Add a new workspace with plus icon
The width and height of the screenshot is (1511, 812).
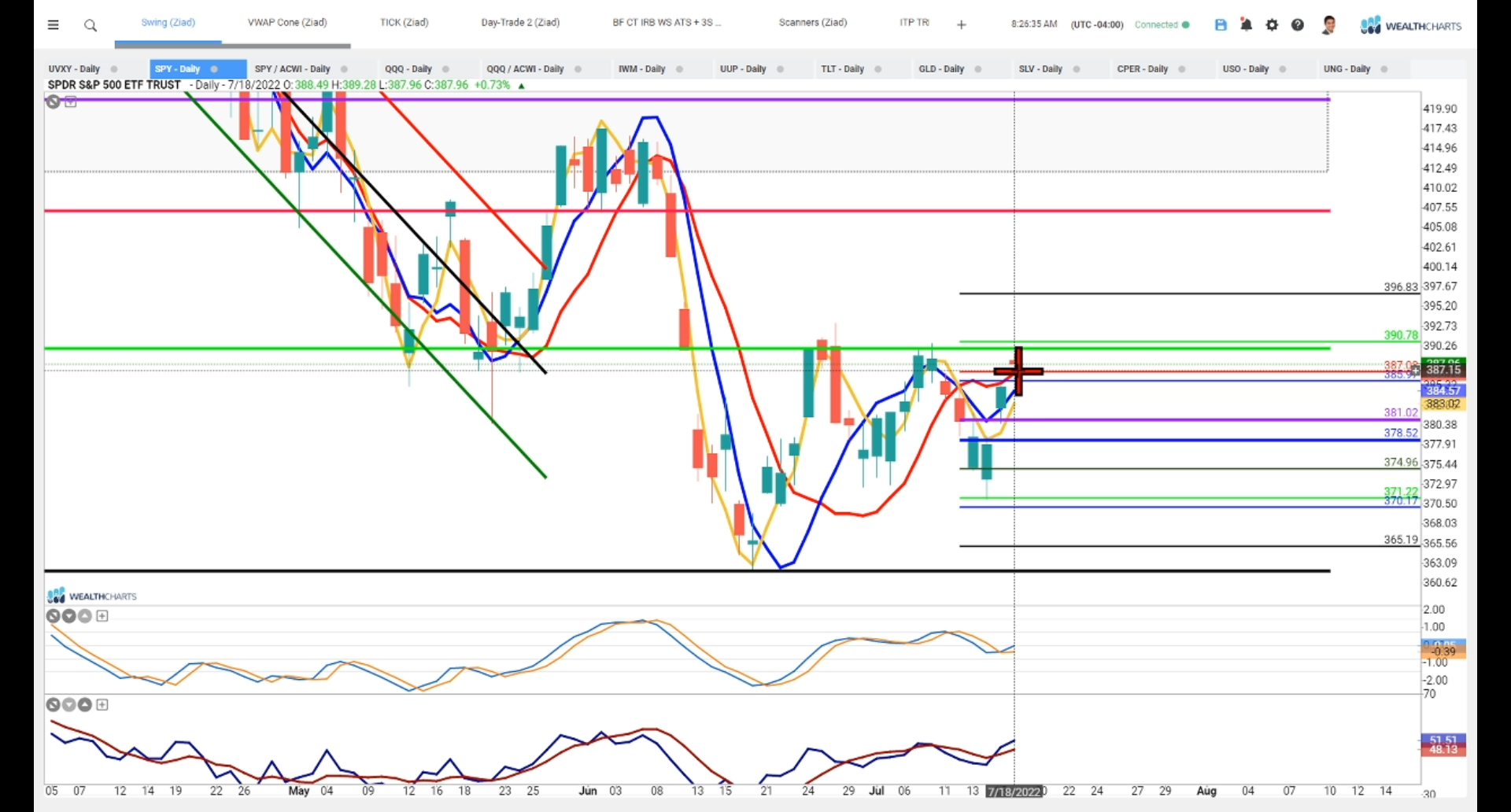point(961,25)
